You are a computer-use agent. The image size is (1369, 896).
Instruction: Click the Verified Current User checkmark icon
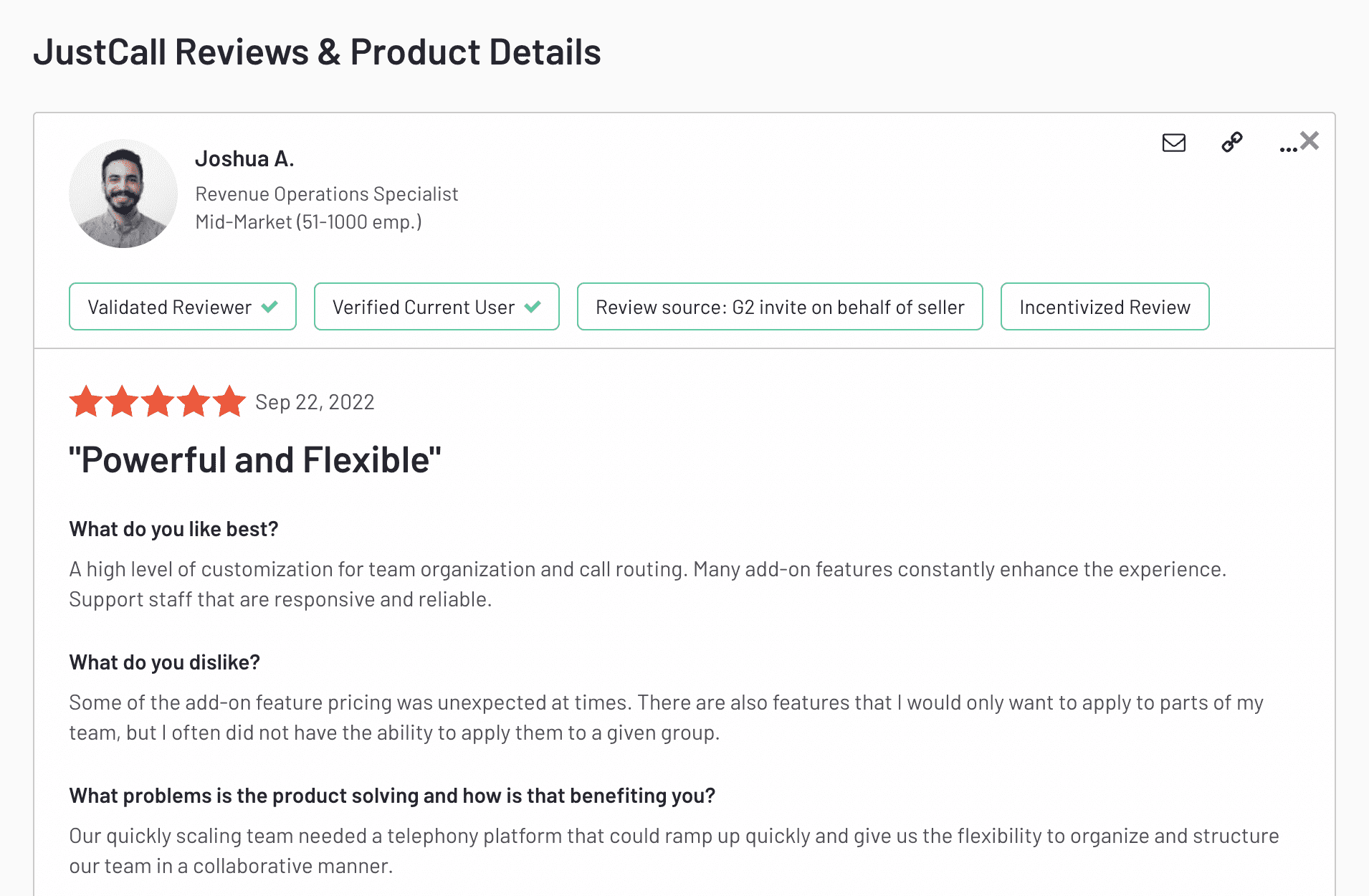[533, 307]
